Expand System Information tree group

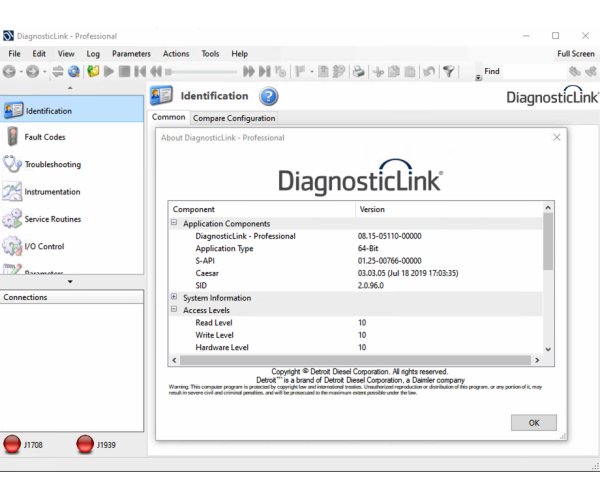174,297
